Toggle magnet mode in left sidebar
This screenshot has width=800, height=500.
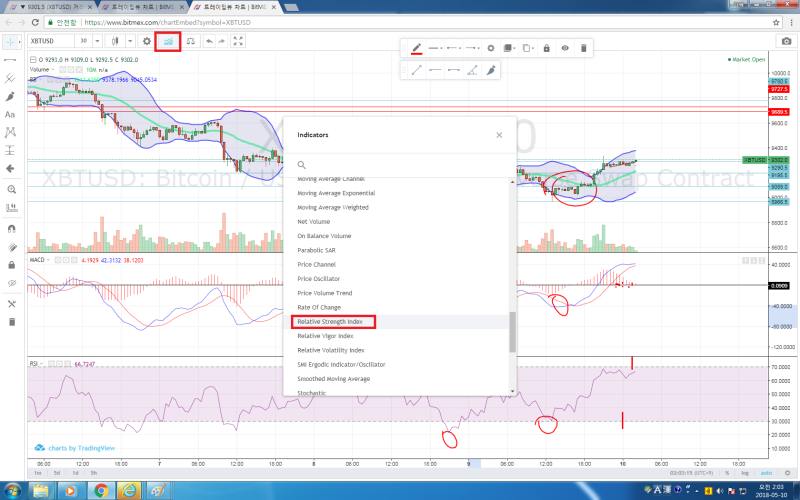pos(11,229)
